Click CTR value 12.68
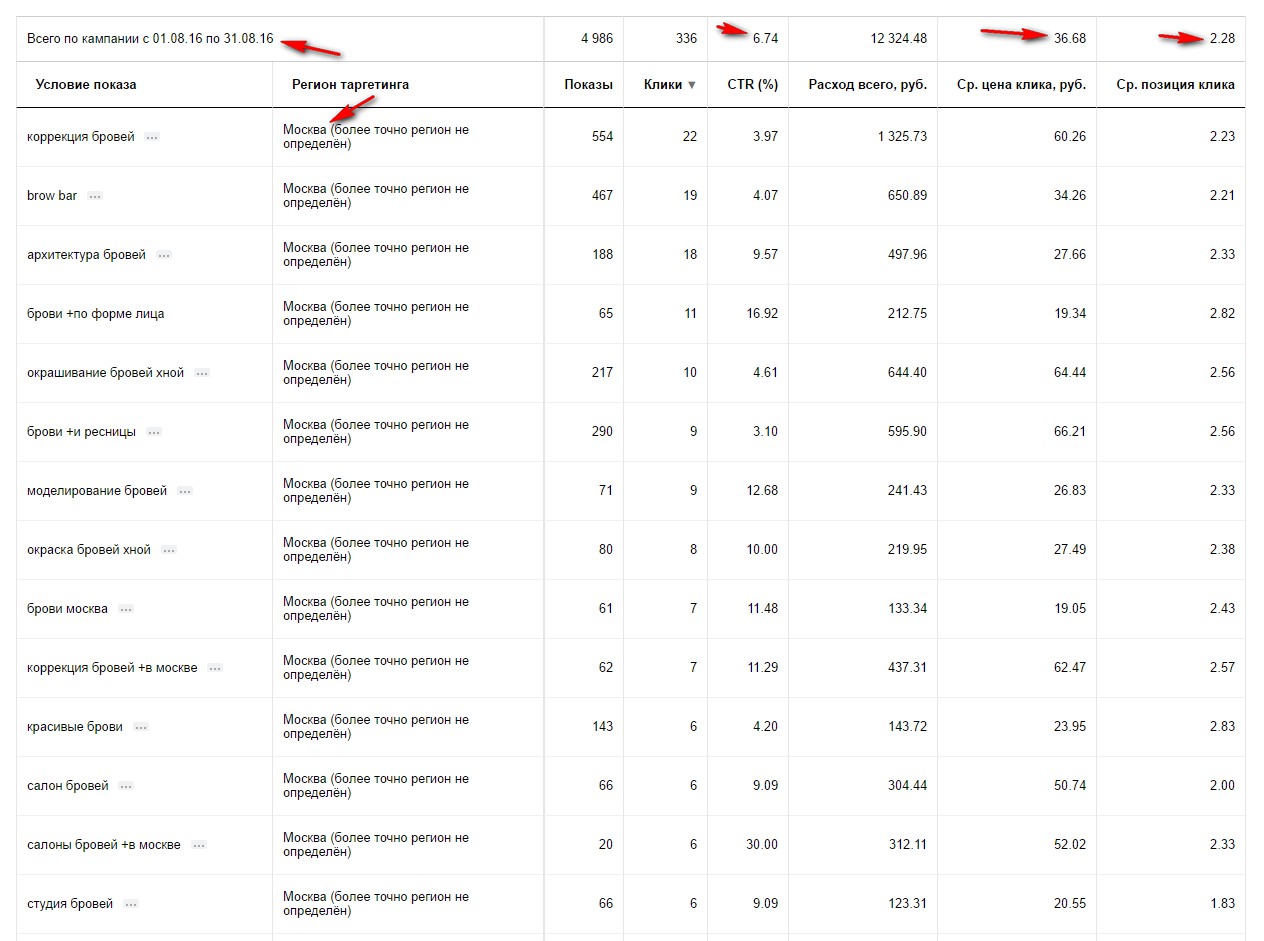Image resolution: width=1264 pixels, height=941 pixels. (x=762, y=491)
